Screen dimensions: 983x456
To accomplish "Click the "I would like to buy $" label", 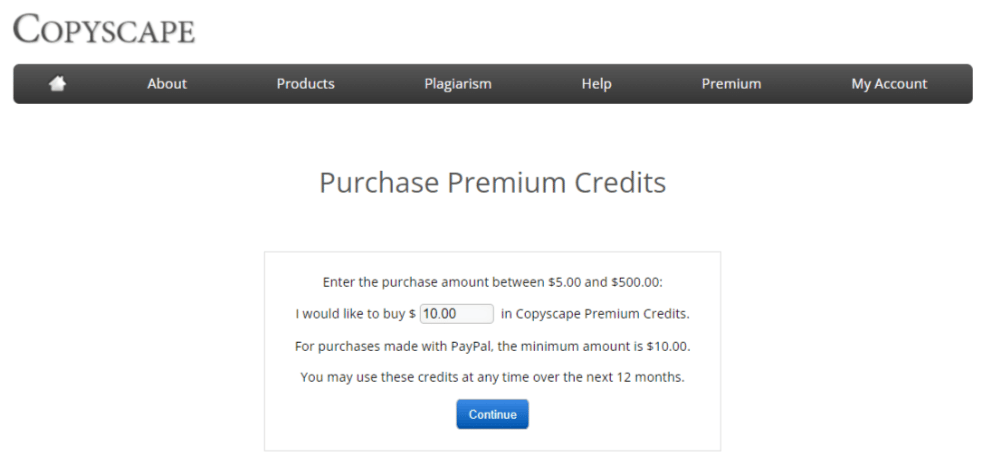I will coord(355,314).
